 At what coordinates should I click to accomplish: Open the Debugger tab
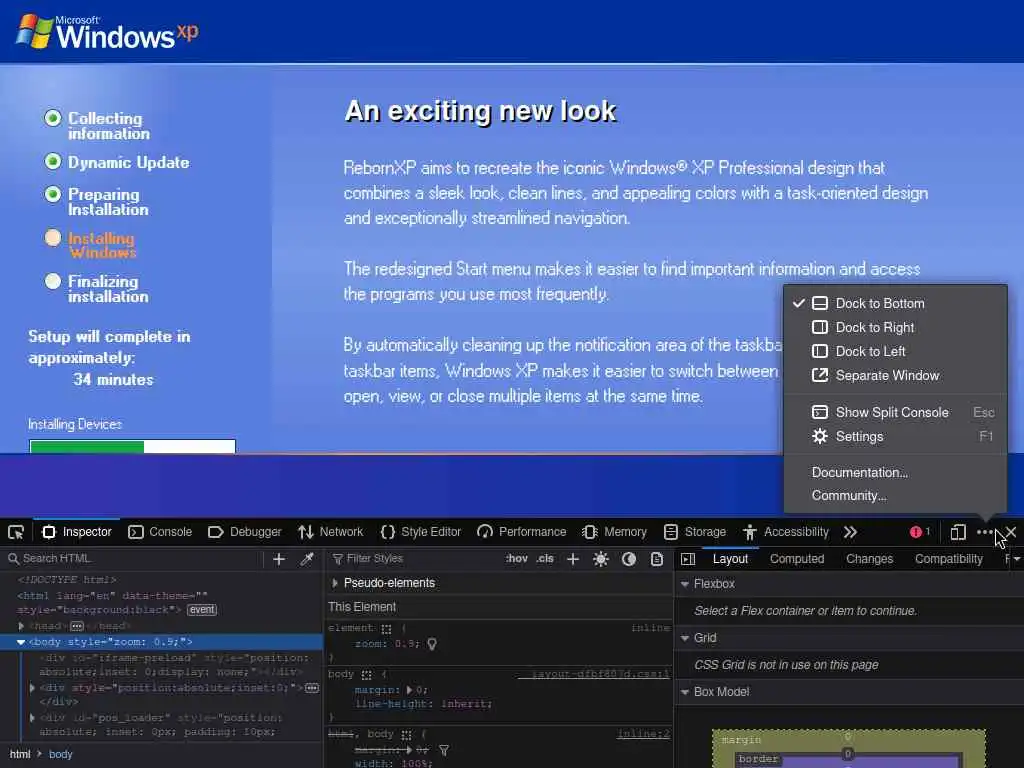pos(245,532)
